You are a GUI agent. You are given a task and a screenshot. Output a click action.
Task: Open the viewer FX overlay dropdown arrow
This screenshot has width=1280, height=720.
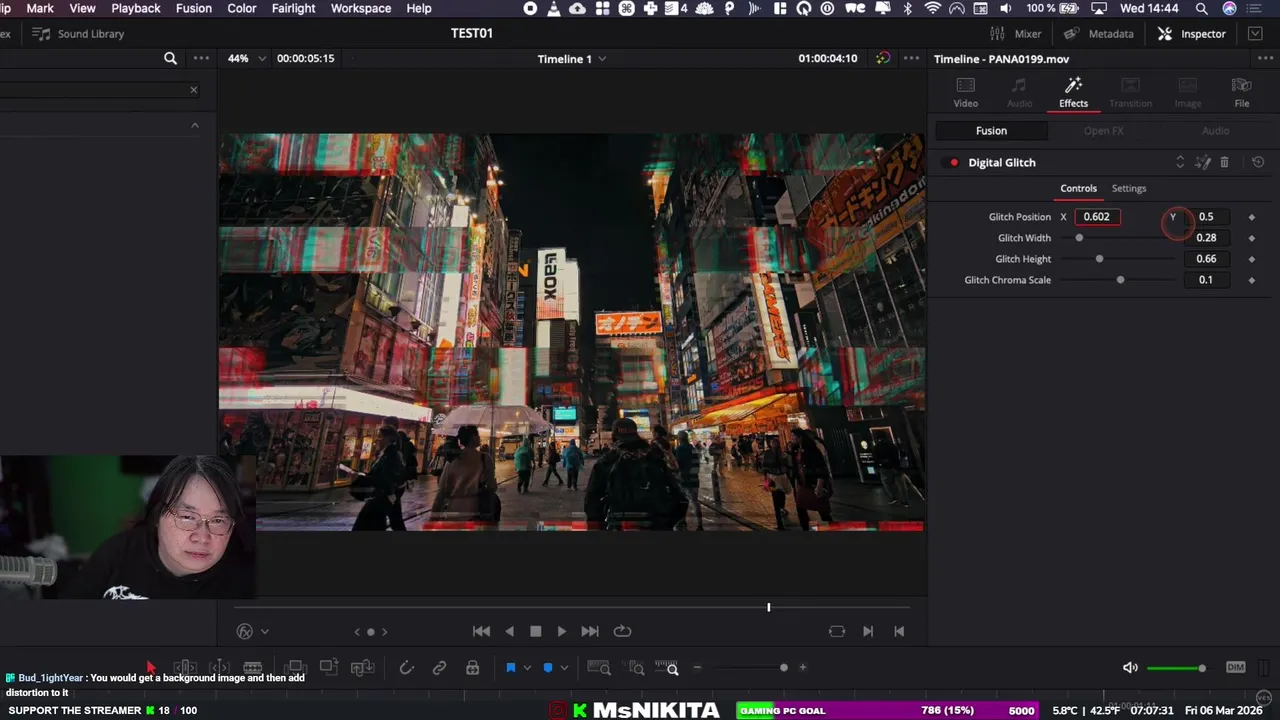coord(264,631)
